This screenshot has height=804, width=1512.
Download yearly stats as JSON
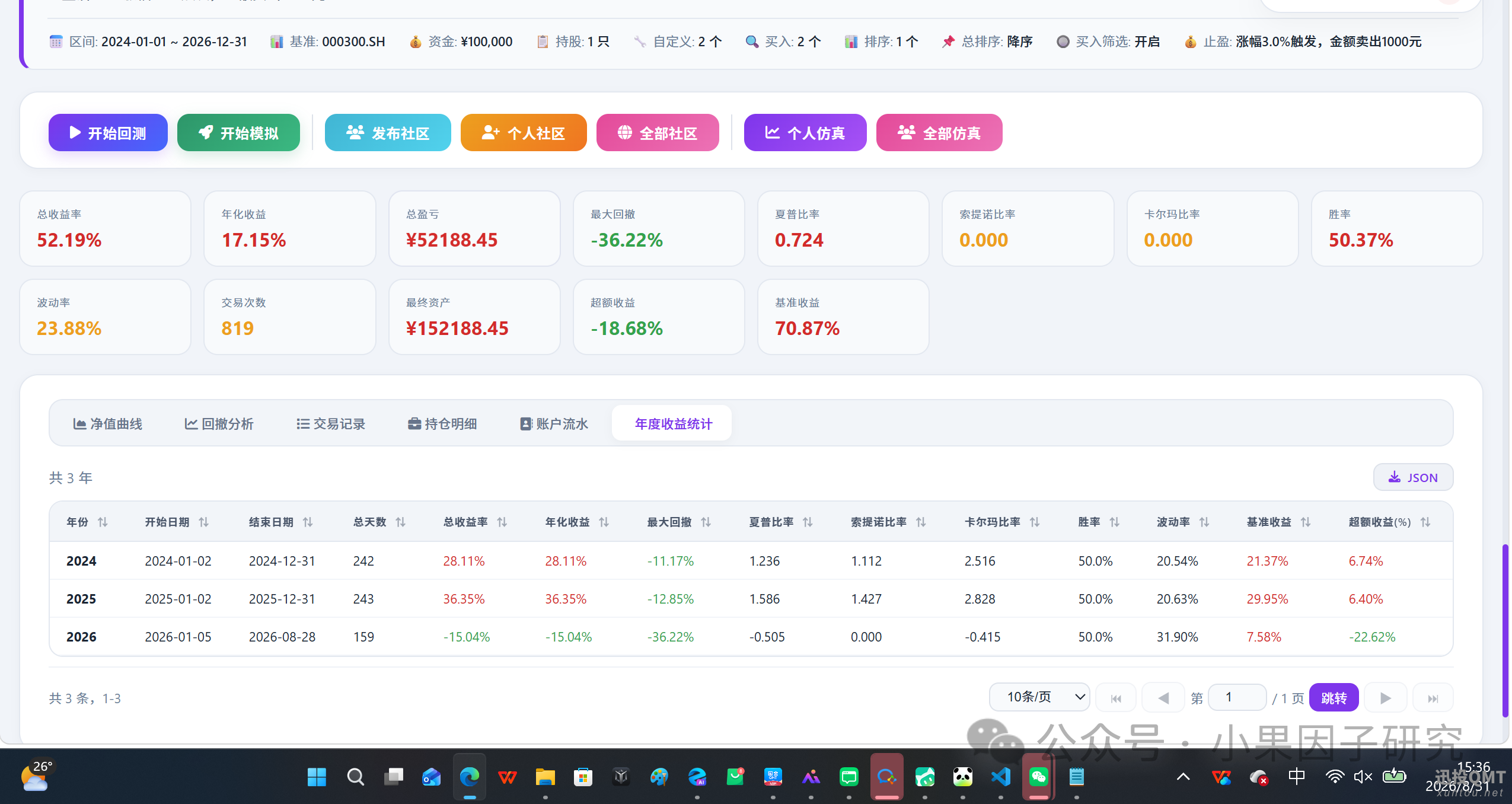point(1413,477)
